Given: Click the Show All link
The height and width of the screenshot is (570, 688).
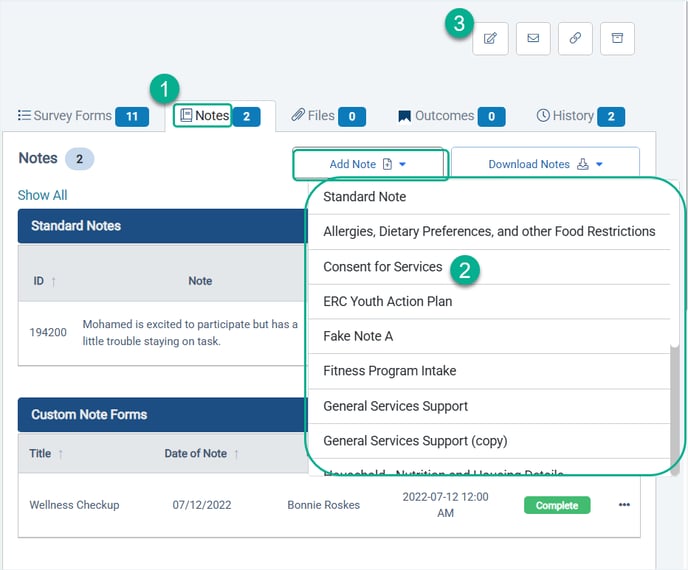Looking at the screenshot, I should coord(43,195).
